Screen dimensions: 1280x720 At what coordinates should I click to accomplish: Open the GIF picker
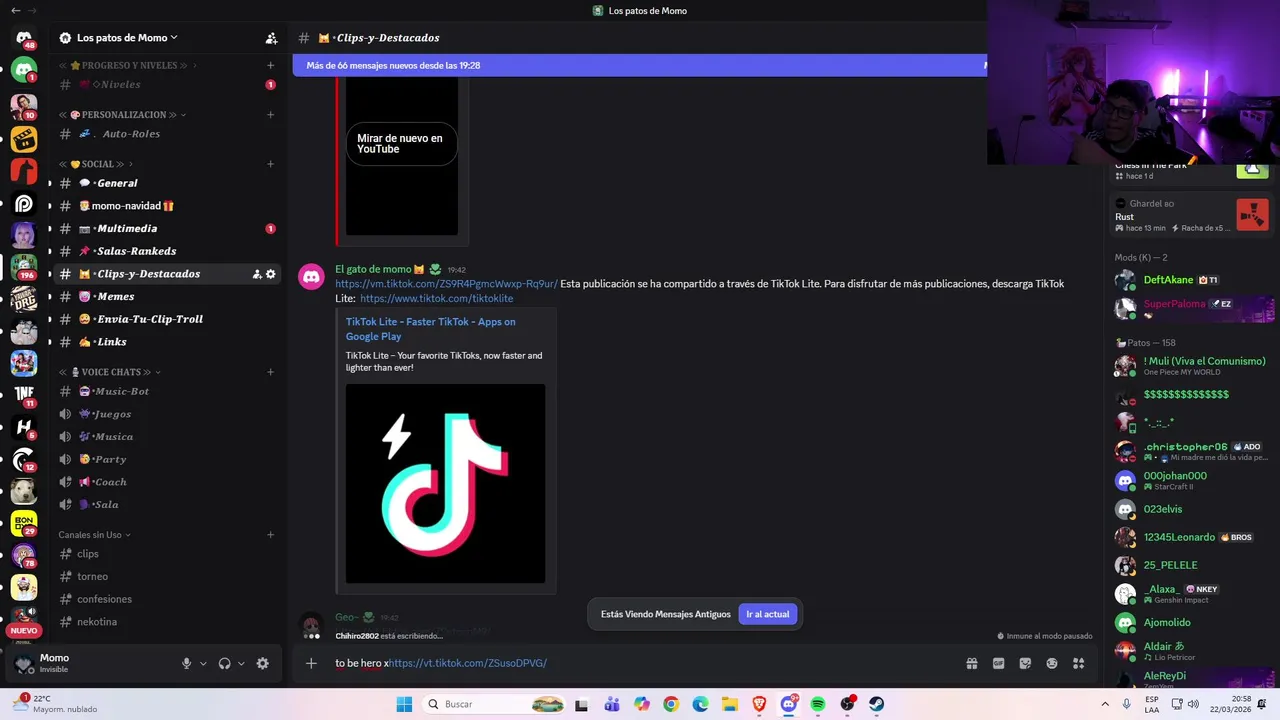(x=998, y=663)
